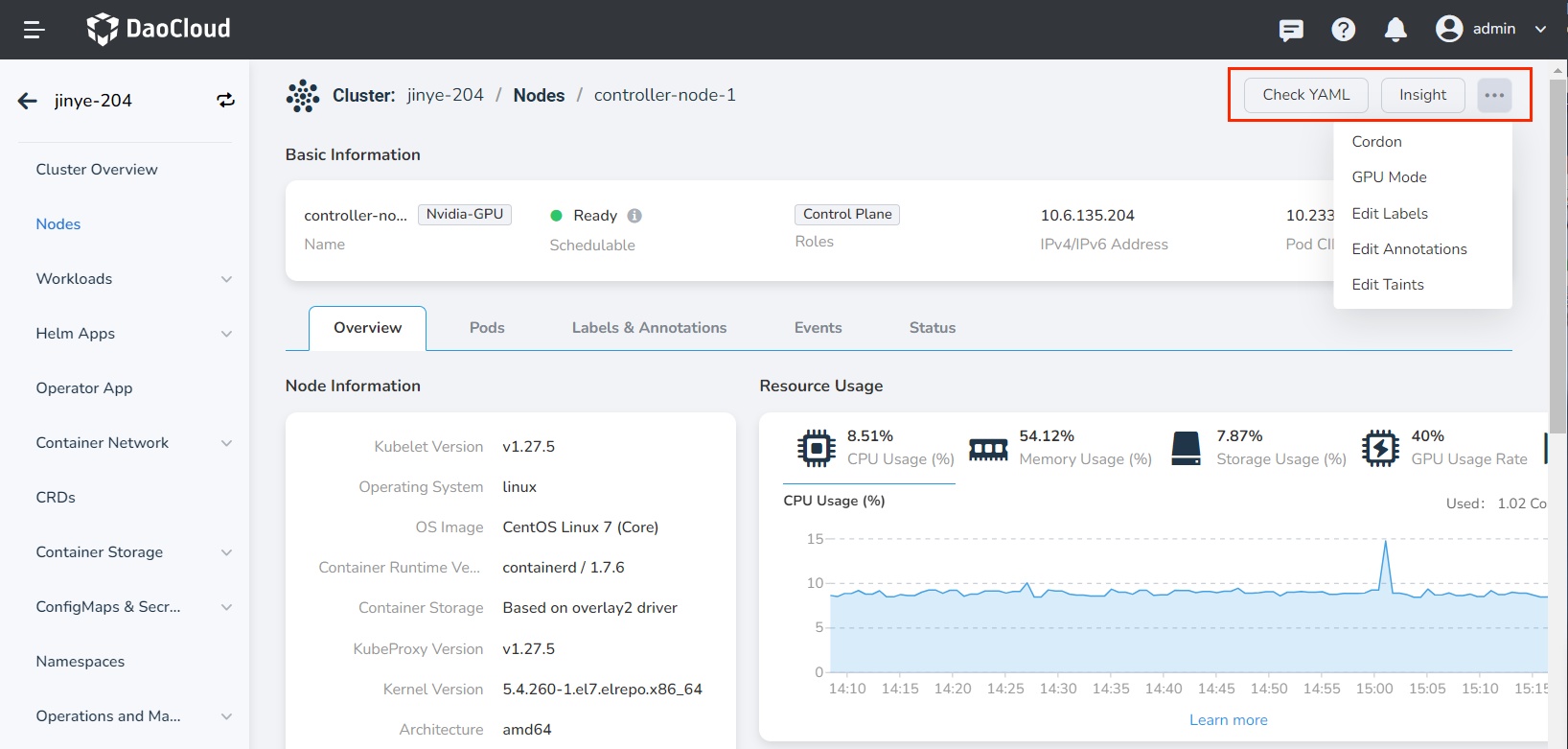Screen dimensions: 1568x749
Task: Click the Check YAML button
Action: click(1305, 95)
